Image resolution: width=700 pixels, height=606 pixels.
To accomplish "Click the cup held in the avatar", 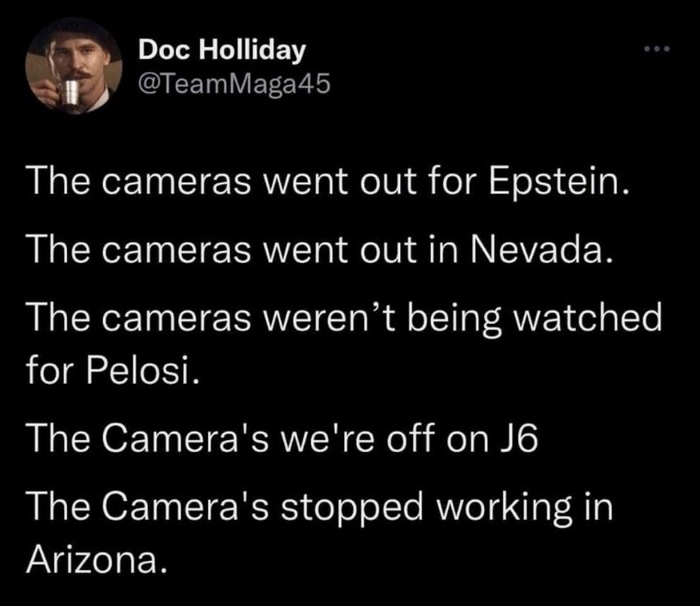I will click(x=72, y=91).
